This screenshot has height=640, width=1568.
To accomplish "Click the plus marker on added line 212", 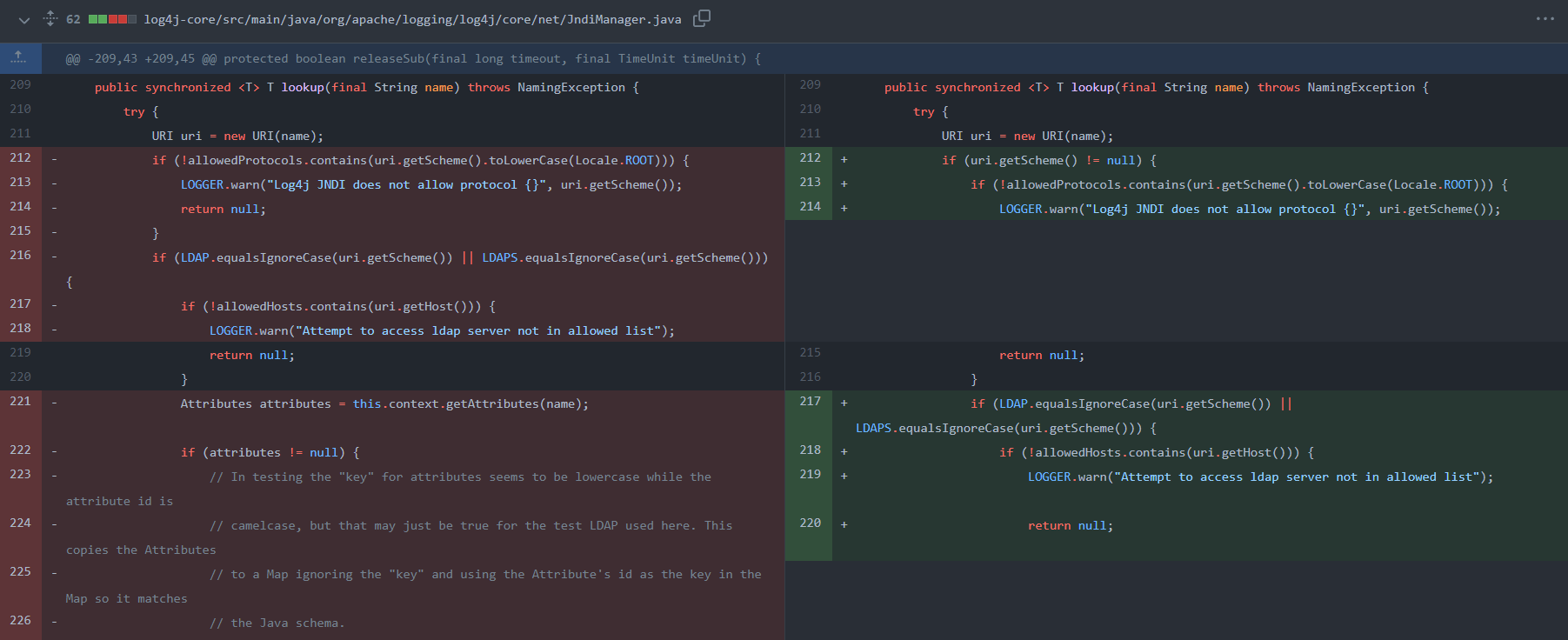I will 844,160.
